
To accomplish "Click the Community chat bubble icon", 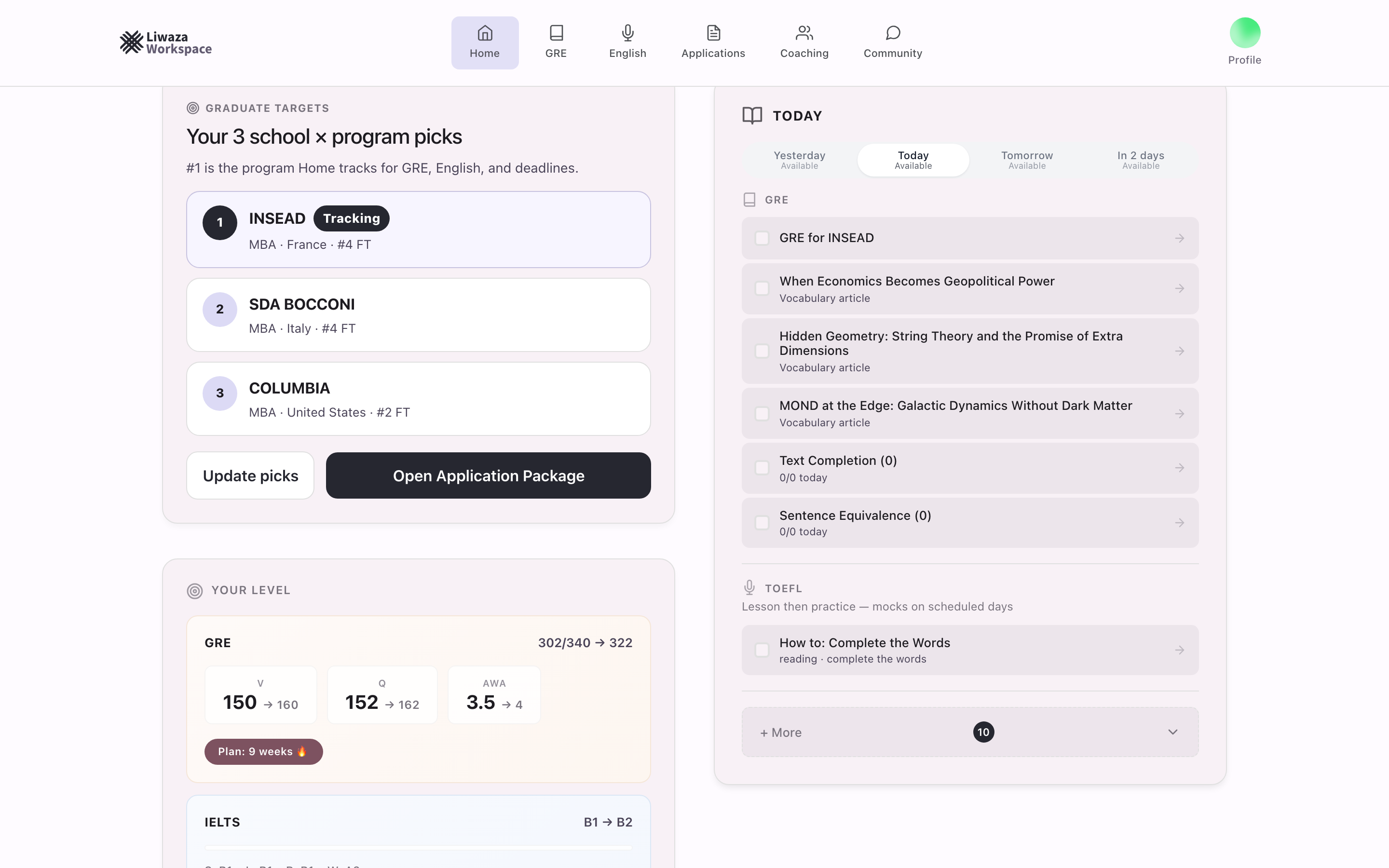I will [893, 33].
